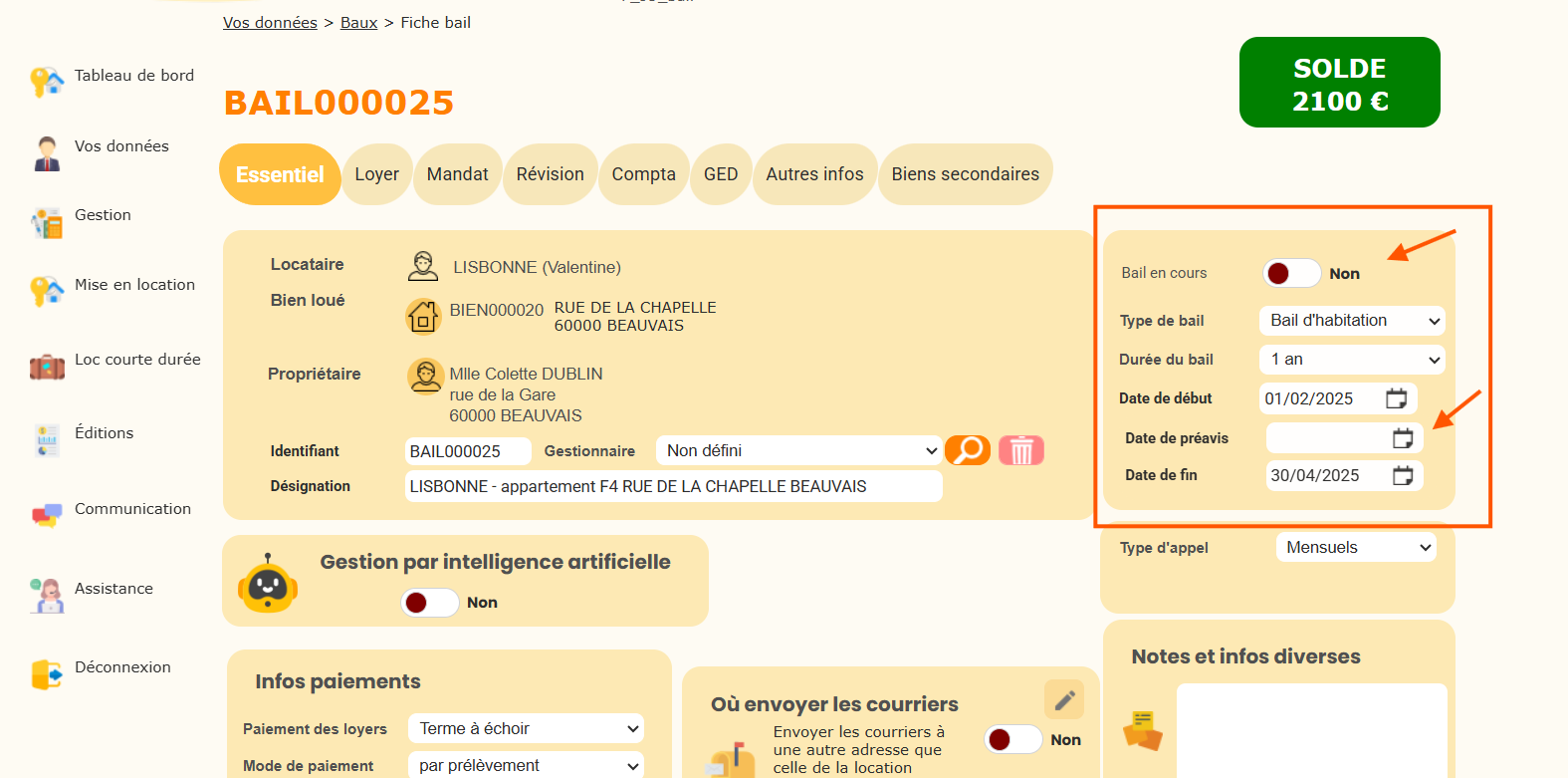Switch to the Loyer tab
The image size is (1568, 778).
click(x=376, y=174)
